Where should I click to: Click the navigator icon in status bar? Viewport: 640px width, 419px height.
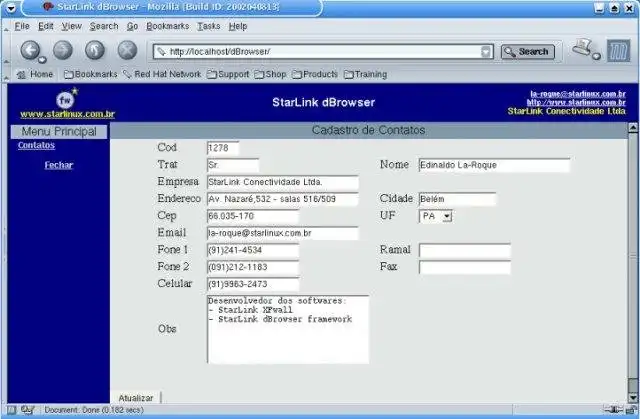pyautogui.click(x=11, y=410)
